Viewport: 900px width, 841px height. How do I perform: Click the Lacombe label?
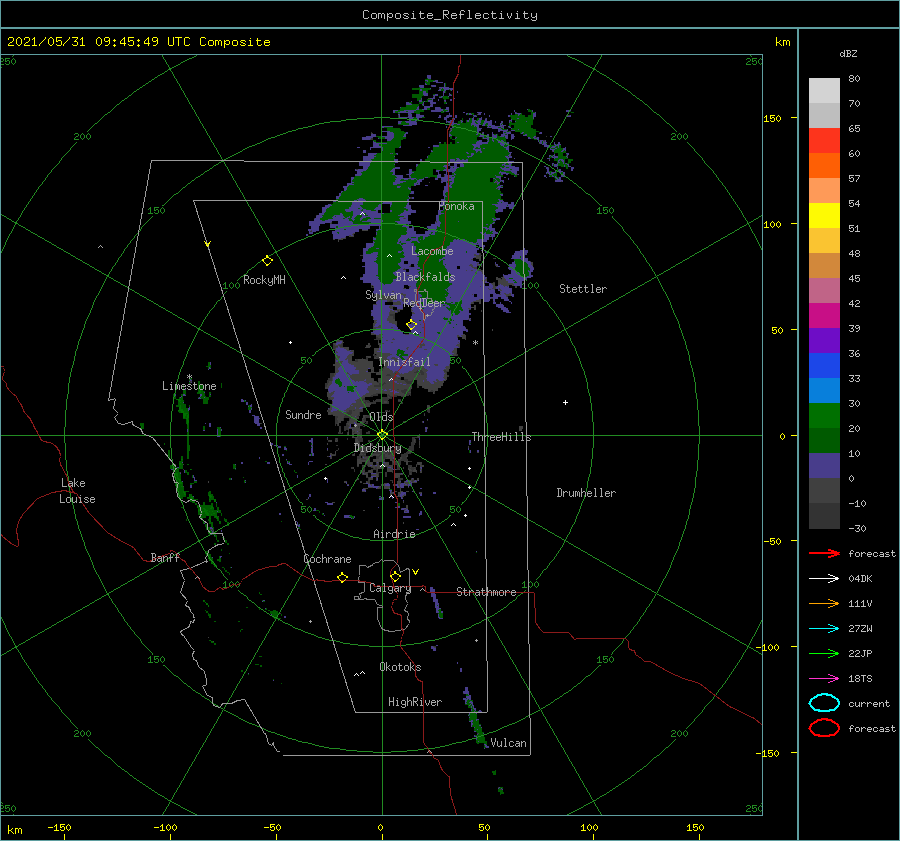point(432,251)
